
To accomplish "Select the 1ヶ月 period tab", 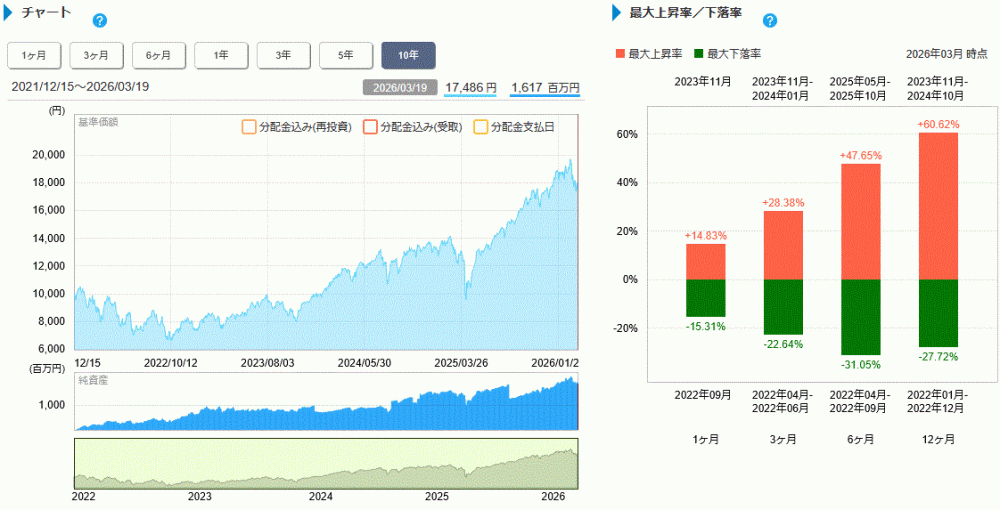I will click(x=34, y=55).
